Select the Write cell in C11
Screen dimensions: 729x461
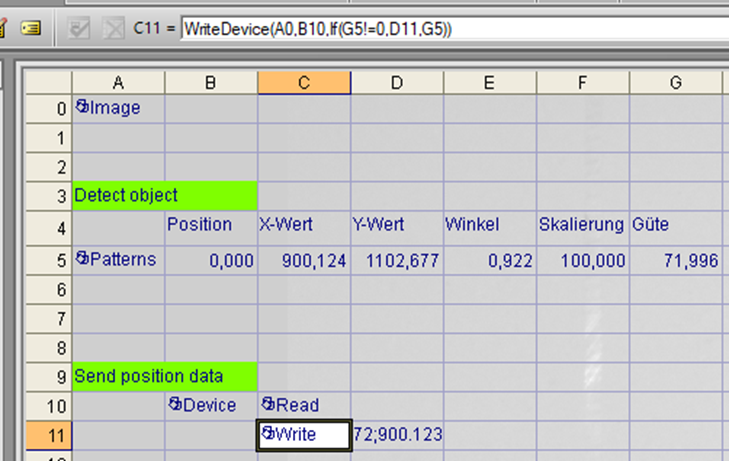(x=303, y=434)
